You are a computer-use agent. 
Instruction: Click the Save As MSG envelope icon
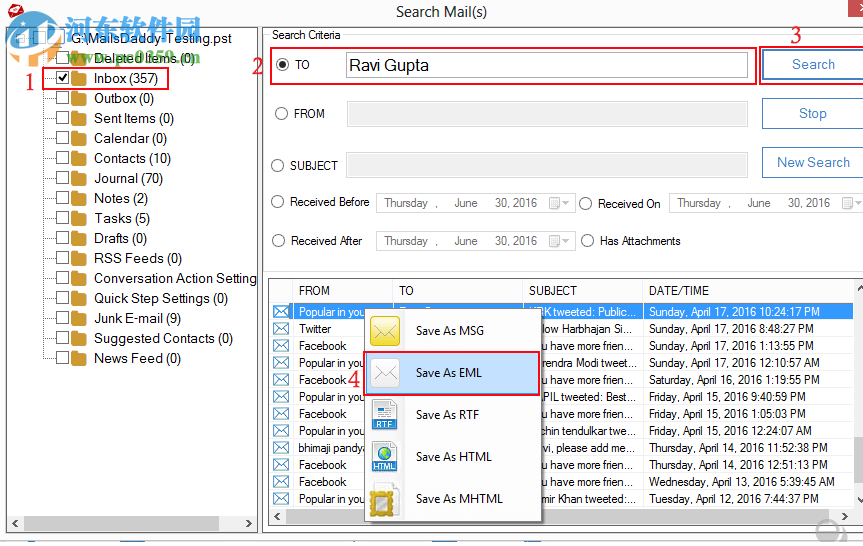pos(385,331)
